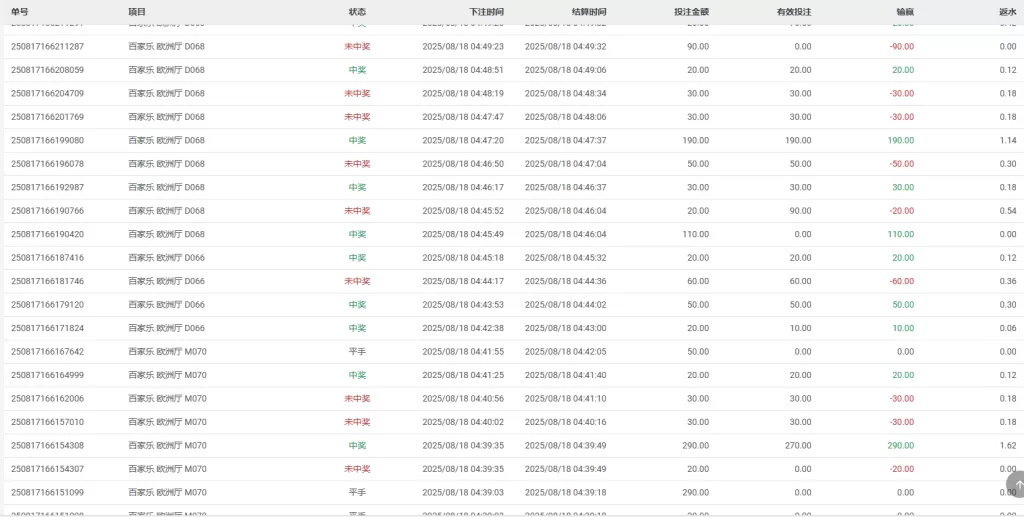Click rebate value 0.36
This screenshot has width=1024, height=517.
click(x=1008, y=281)
